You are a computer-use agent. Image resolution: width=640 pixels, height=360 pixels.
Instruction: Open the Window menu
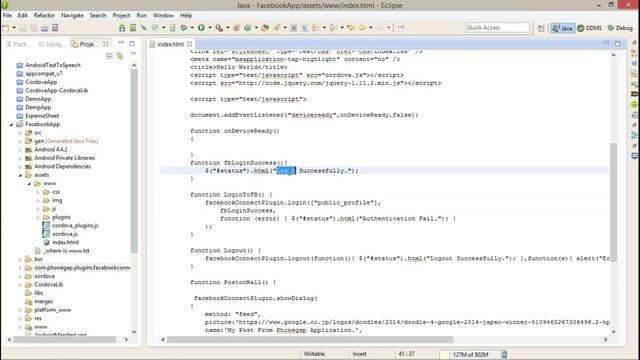(x=163, y=15)
